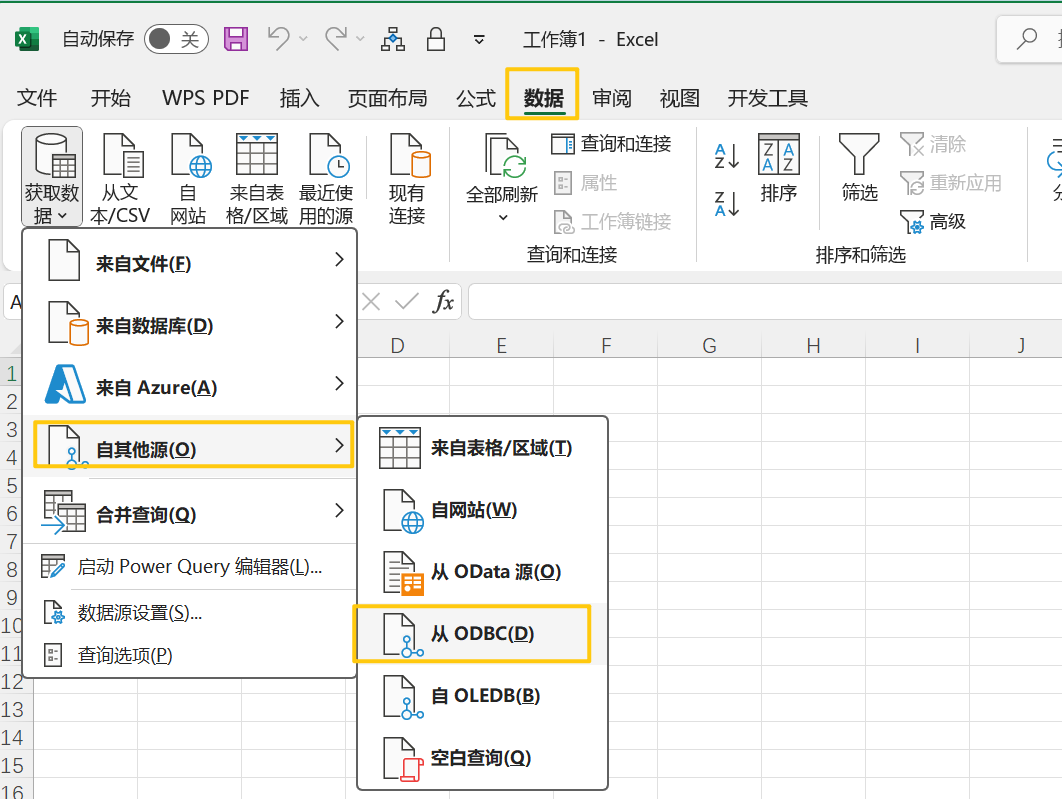1062x799 pixels.
Task: Click 来自表格/区域 ribbon icon
Action: click(x=257, y=179)
